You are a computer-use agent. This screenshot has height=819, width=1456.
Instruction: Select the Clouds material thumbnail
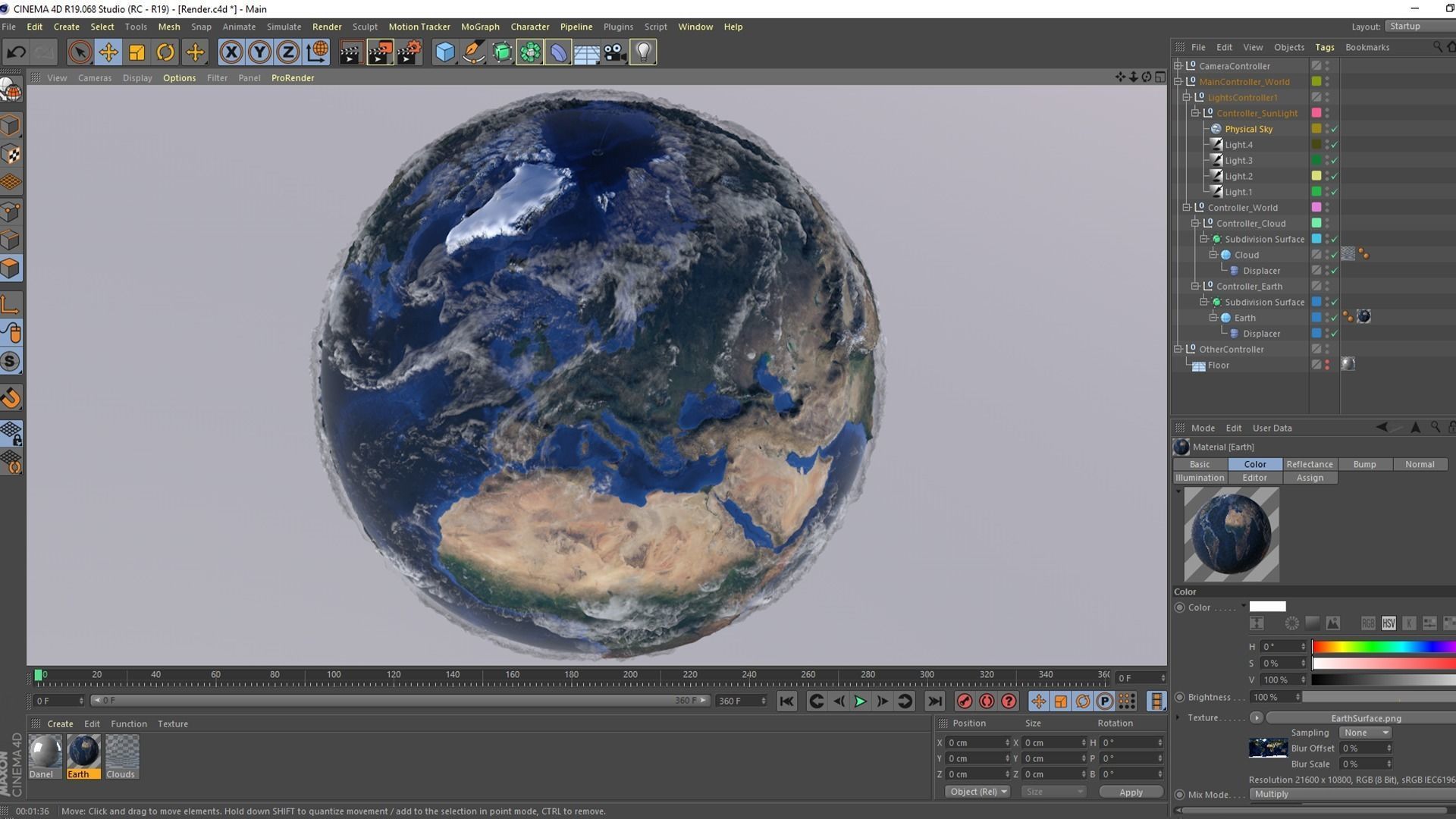pyautogui.click(x=121, y=752)
